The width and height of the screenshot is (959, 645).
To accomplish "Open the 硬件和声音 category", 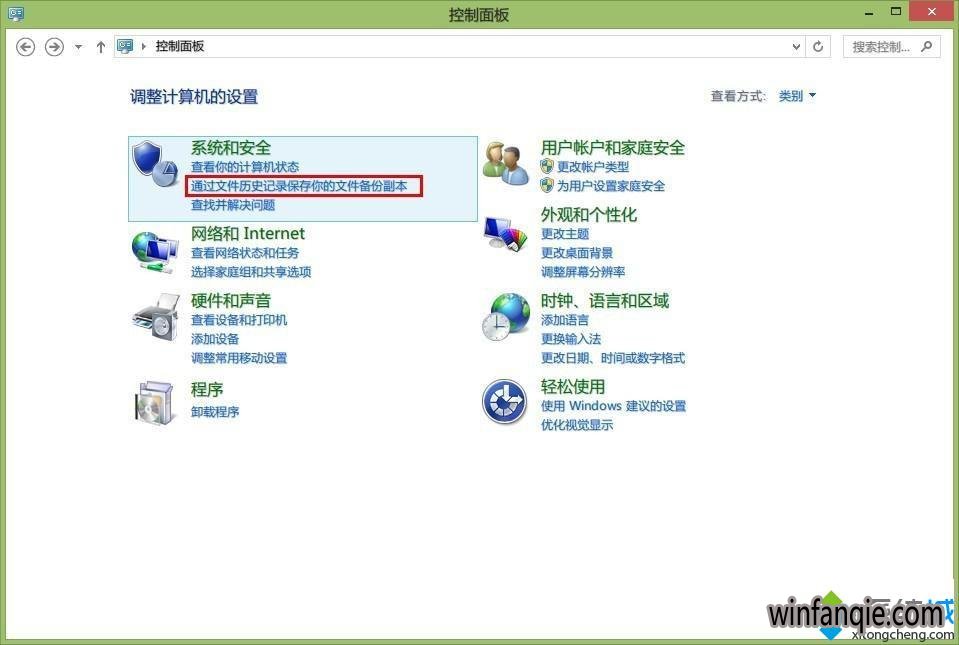I will 231,301.
